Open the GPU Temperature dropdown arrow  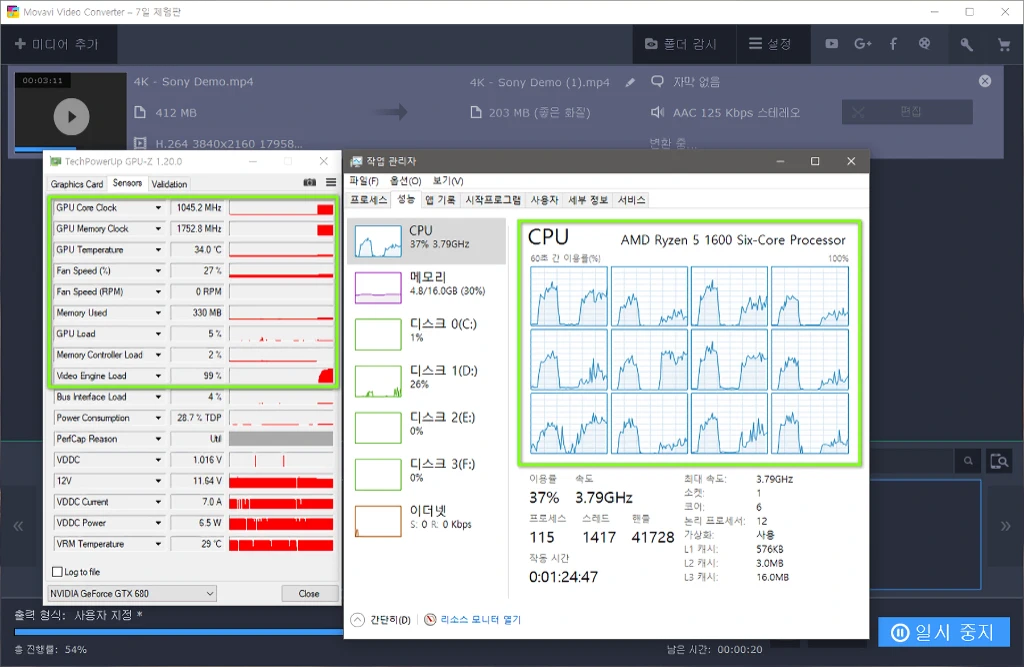158,250
